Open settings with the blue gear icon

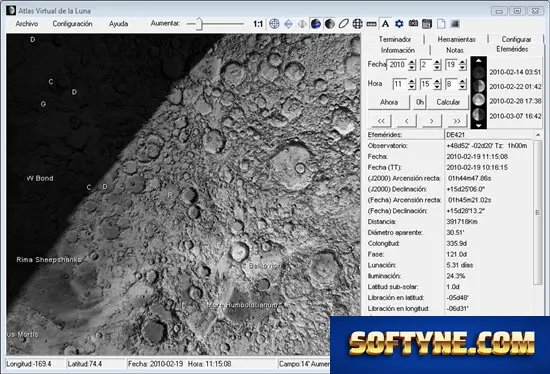(399, 24)
